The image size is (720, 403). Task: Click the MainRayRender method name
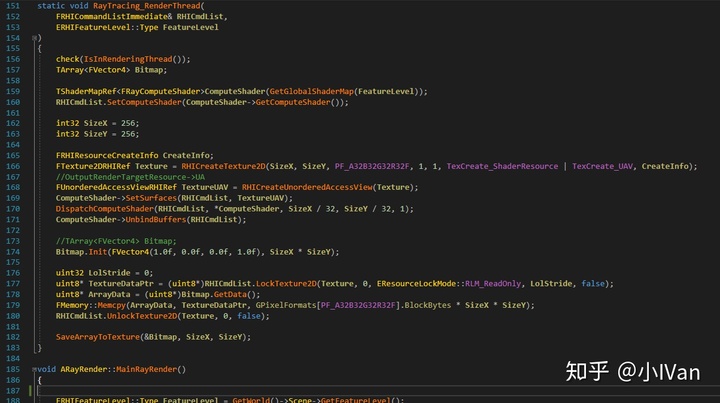[146, 369]
